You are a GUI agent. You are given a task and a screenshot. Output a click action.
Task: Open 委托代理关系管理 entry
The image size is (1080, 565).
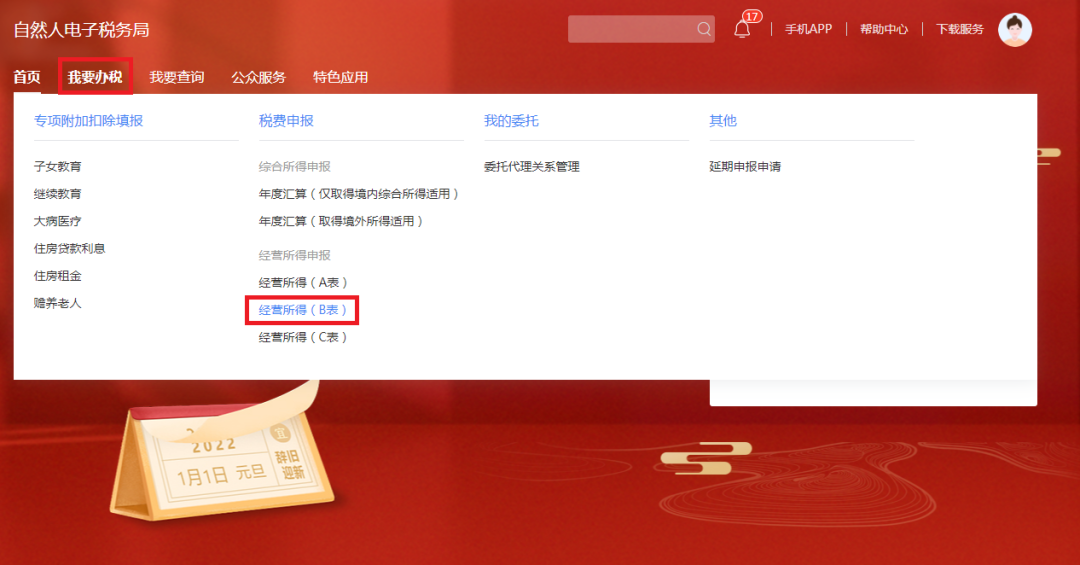click(531, 166)
